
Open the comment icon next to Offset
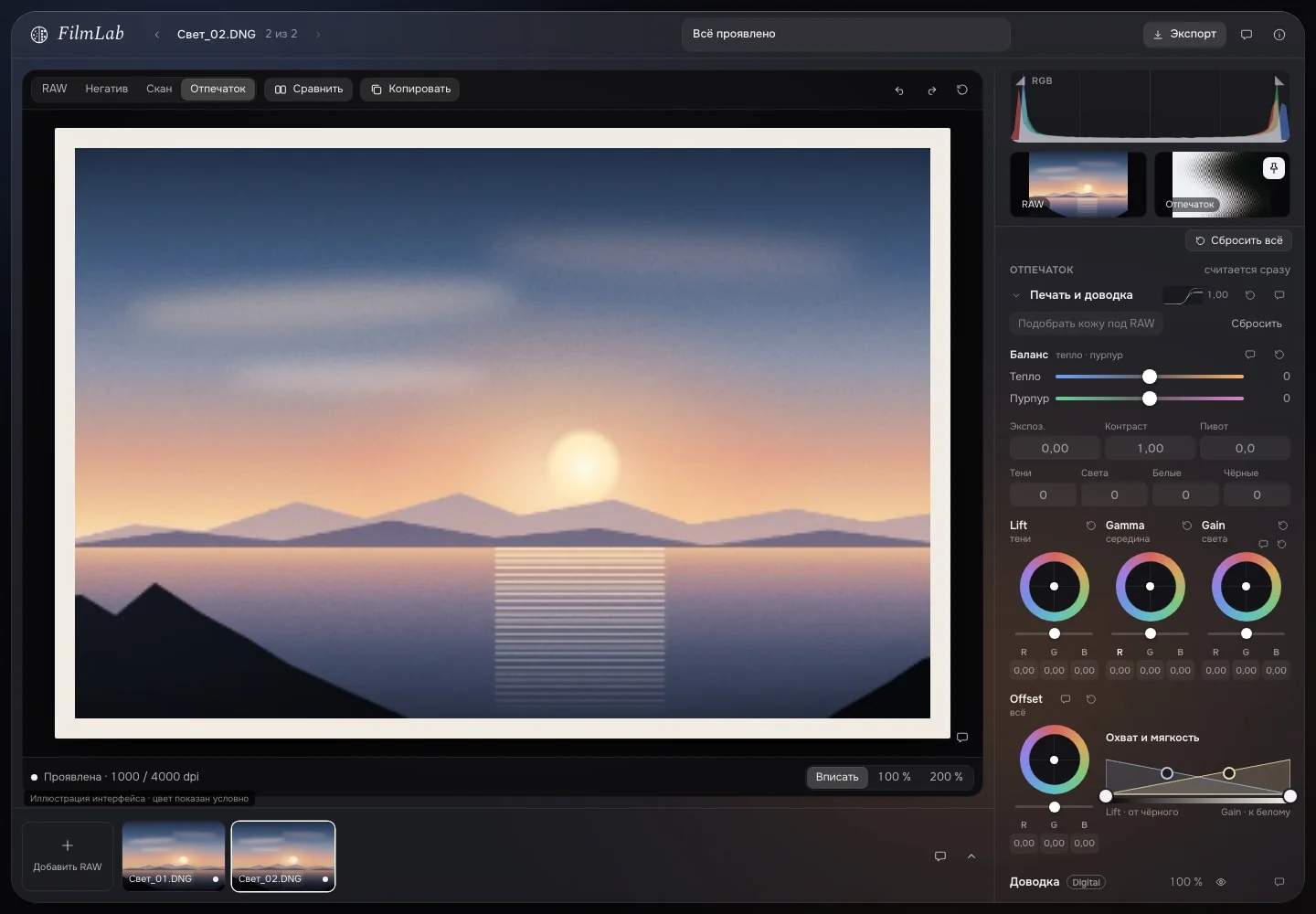pyautogui.click(x=1066, y=698)
